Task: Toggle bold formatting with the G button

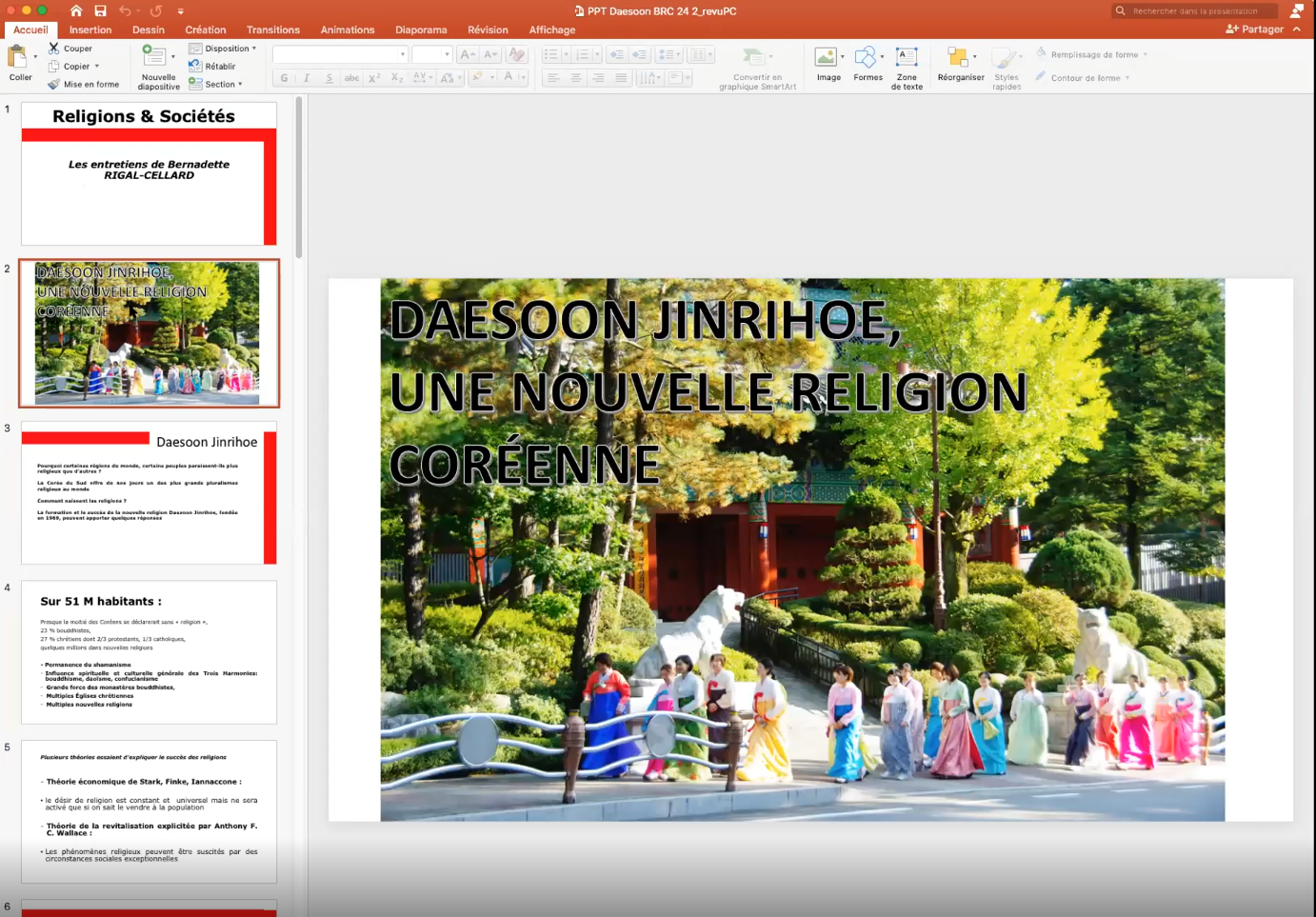Action: (x=284, y=78)
